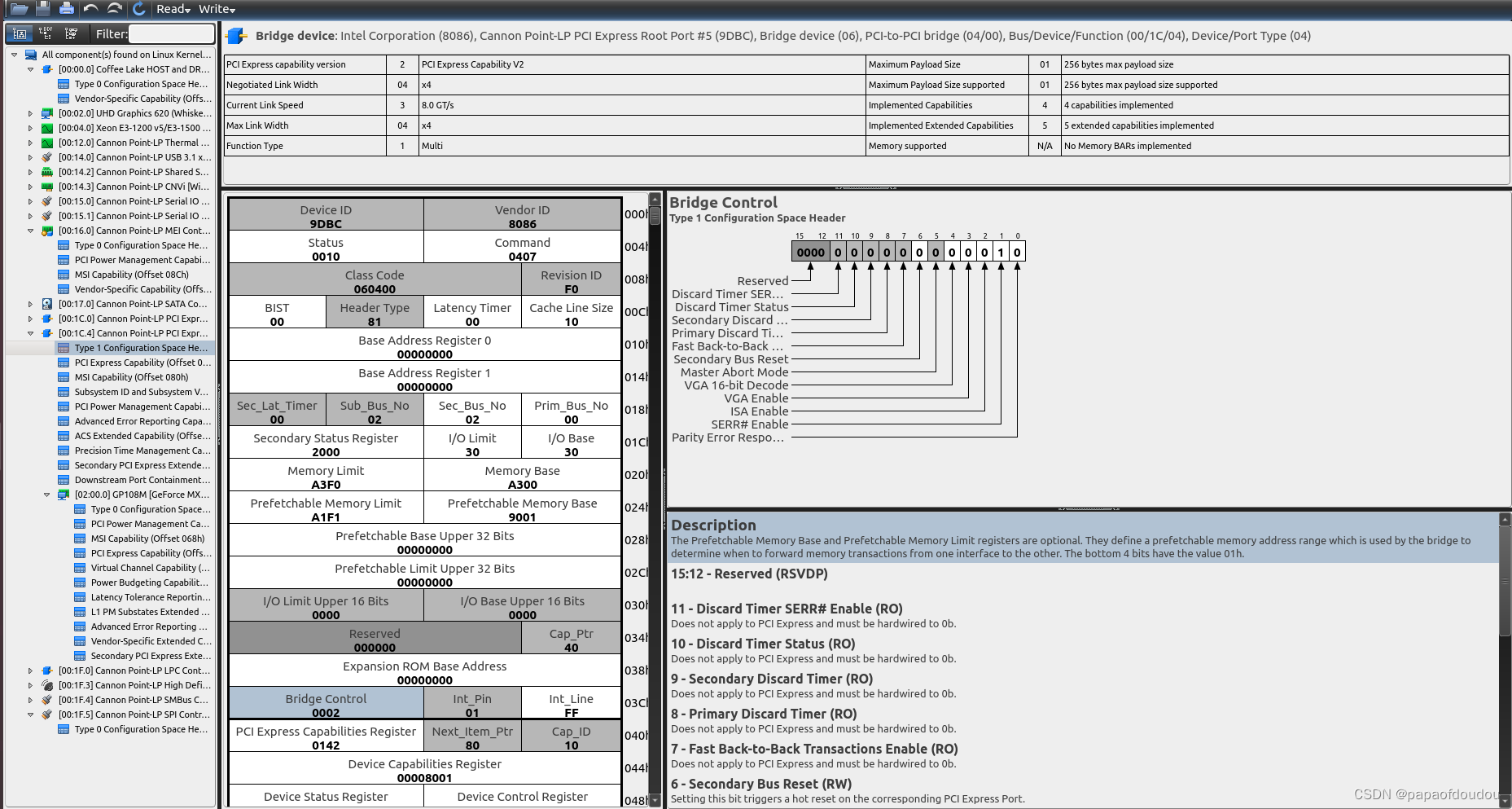Click the computer icon beside All component(s)
The width and height of the screenshot is (1512, 809).
point(31,55)
